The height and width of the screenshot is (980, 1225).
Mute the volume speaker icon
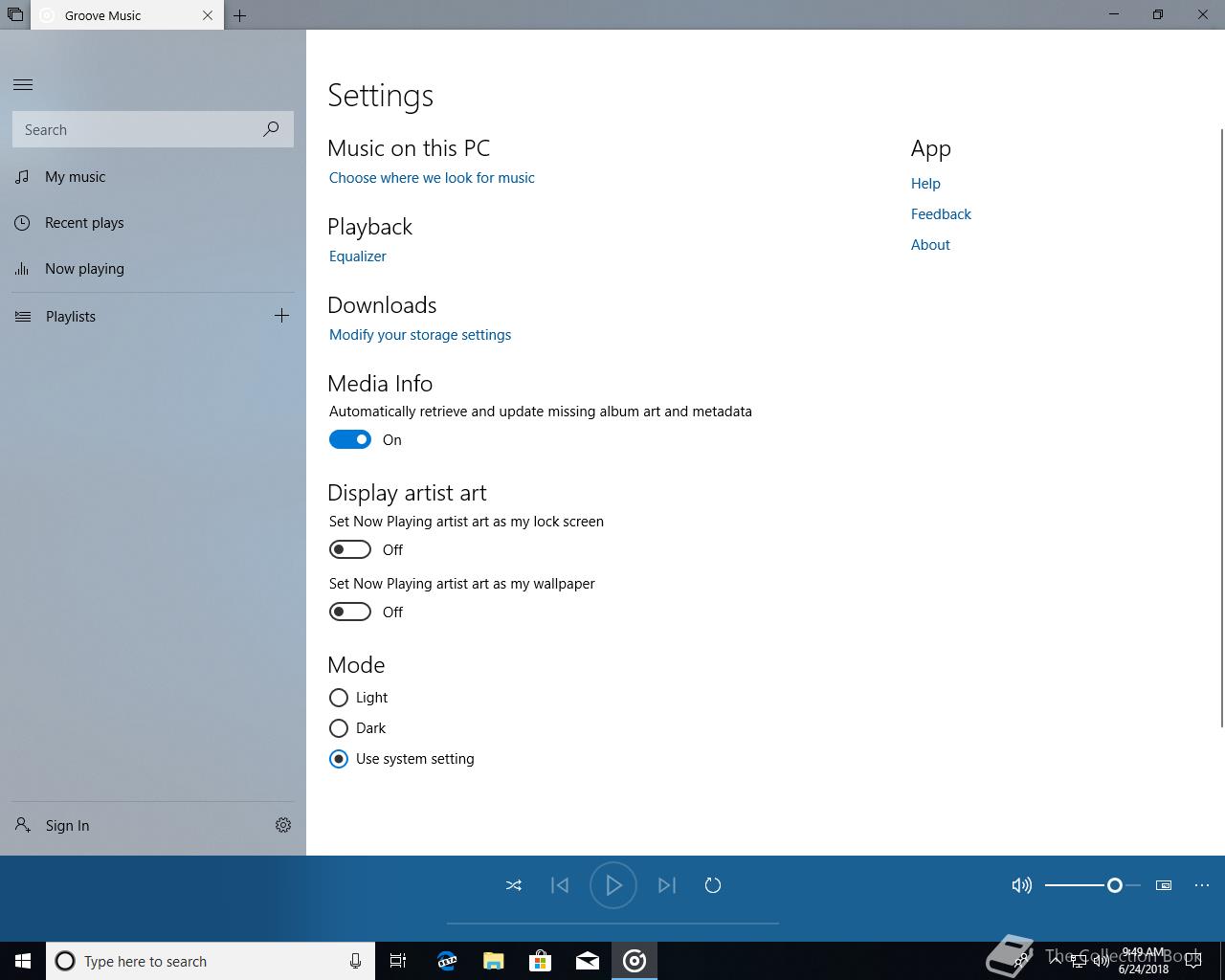coord(1022,885)
